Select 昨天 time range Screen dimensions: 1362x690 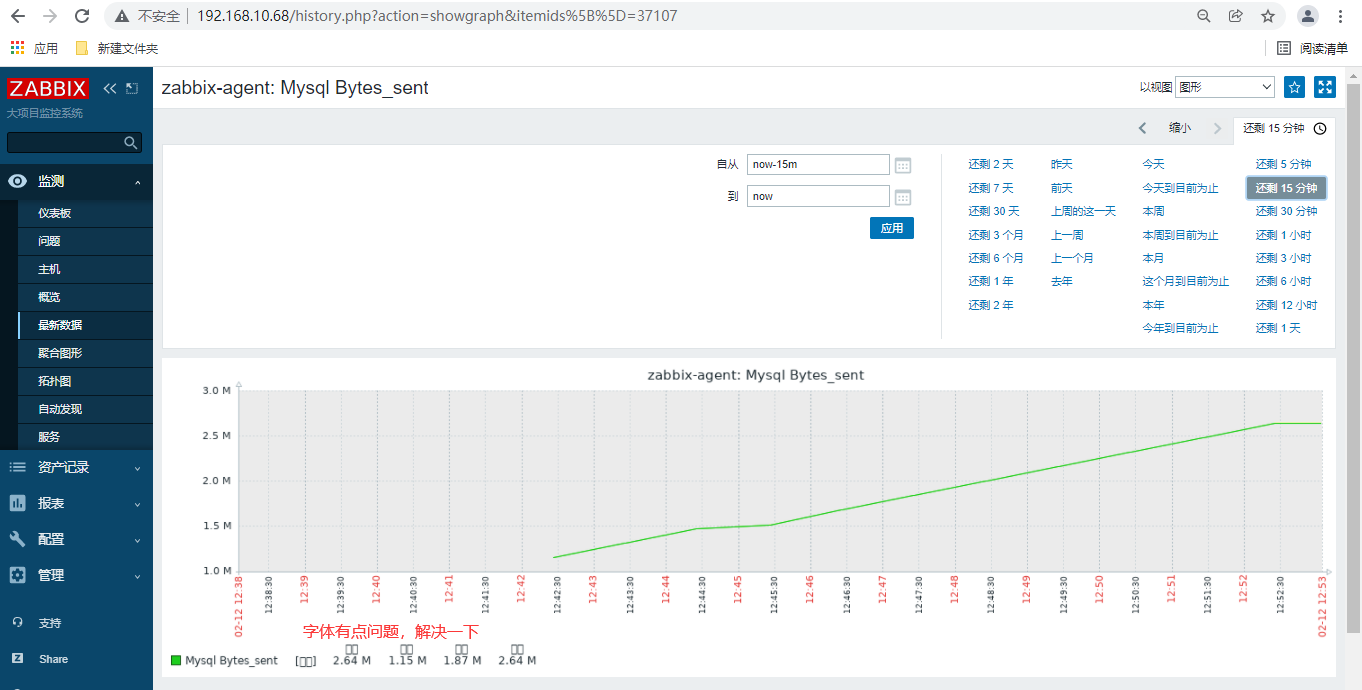point(1061,164)
